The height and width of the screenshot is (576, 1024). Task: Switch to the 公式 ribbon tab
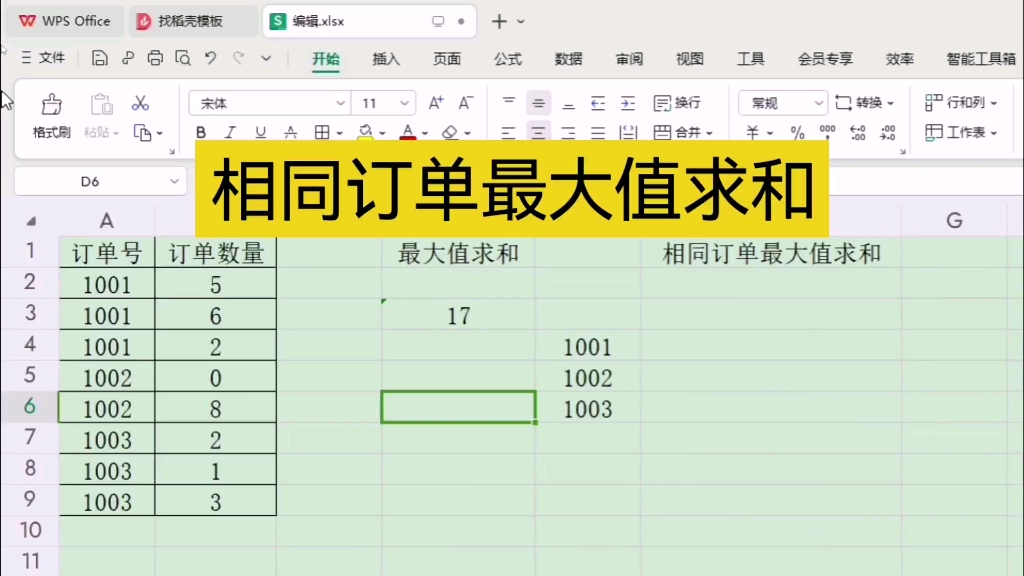(x=507, y=59)
